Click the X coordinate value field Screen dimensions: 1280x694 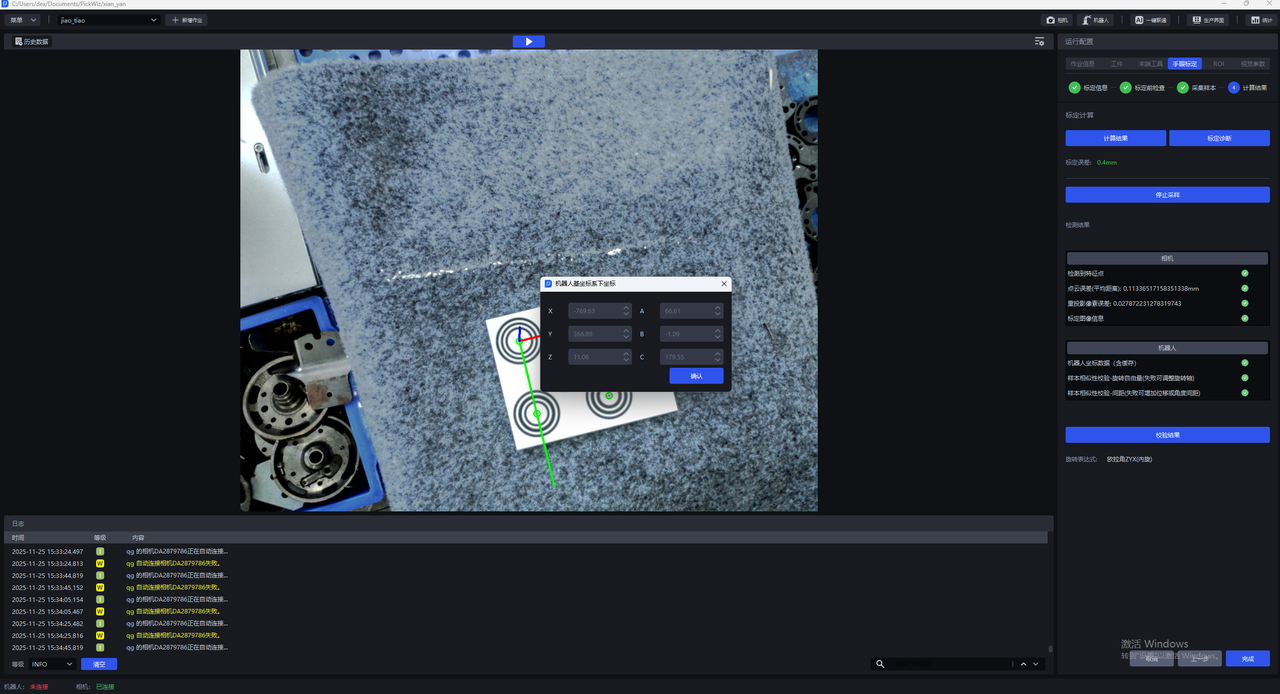click(x=594, y=311)
